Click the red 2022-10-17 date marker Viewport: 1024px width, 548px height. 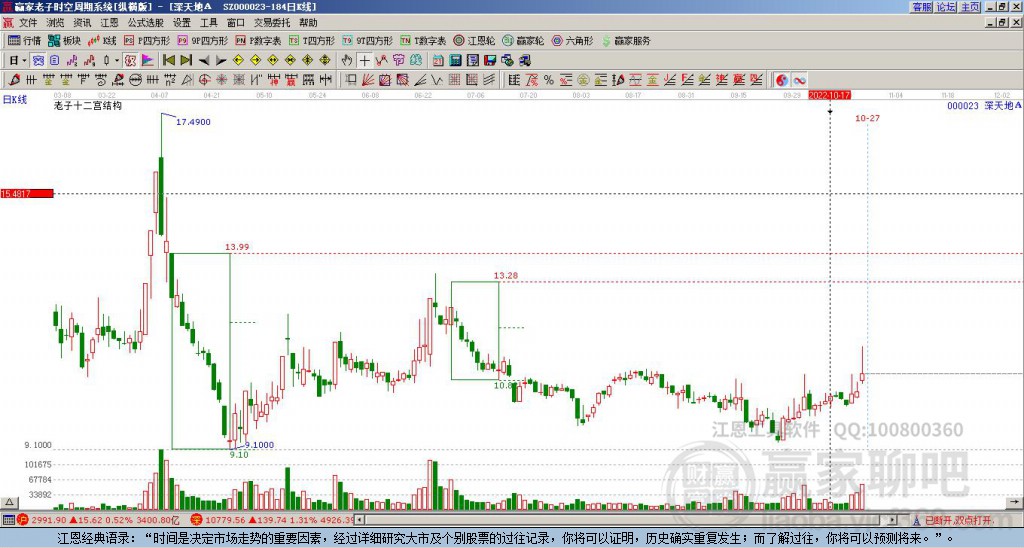click(x=829, y=95)
